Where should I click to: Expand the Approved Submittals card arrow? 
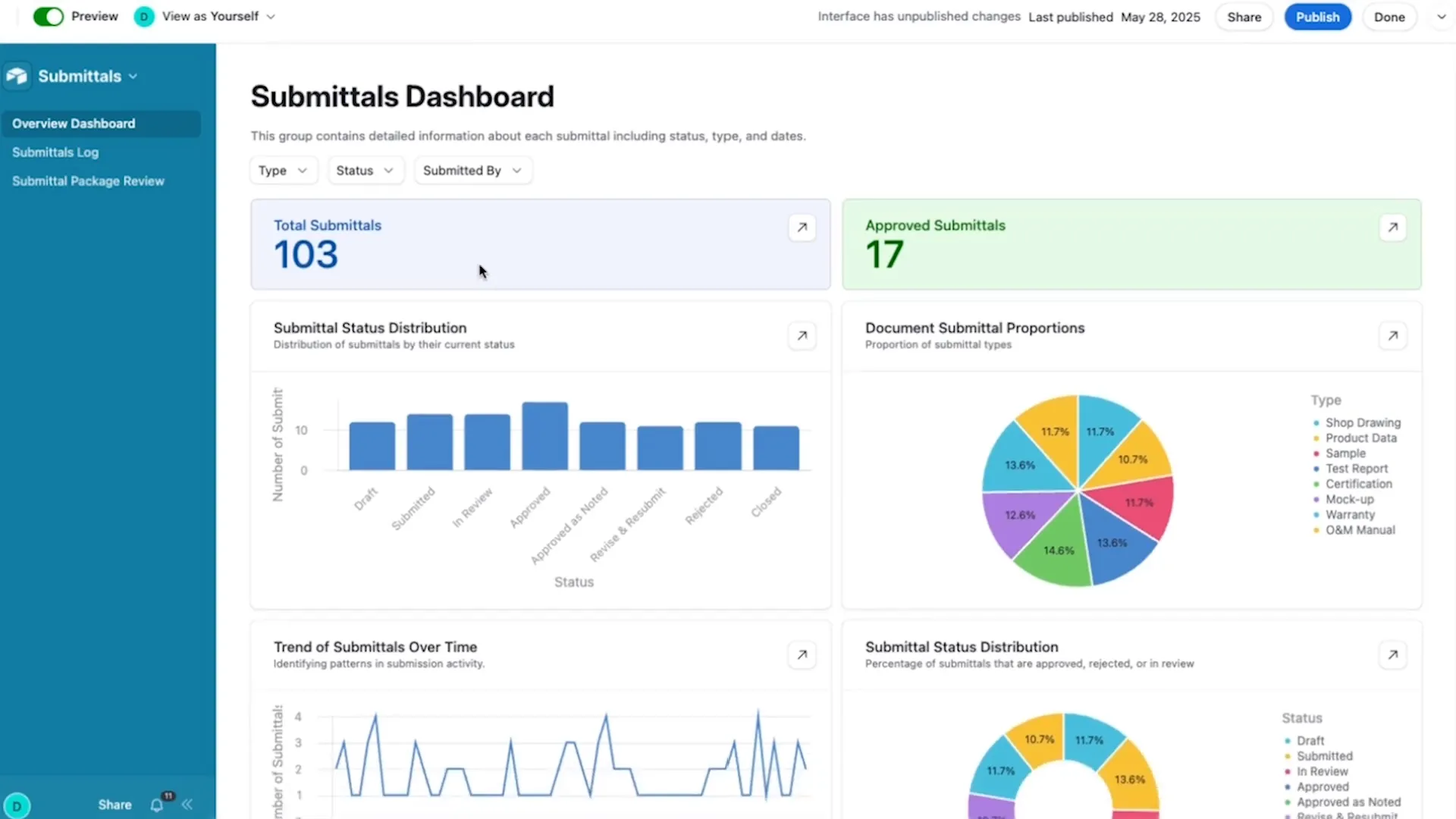[x=1392, y=227]
